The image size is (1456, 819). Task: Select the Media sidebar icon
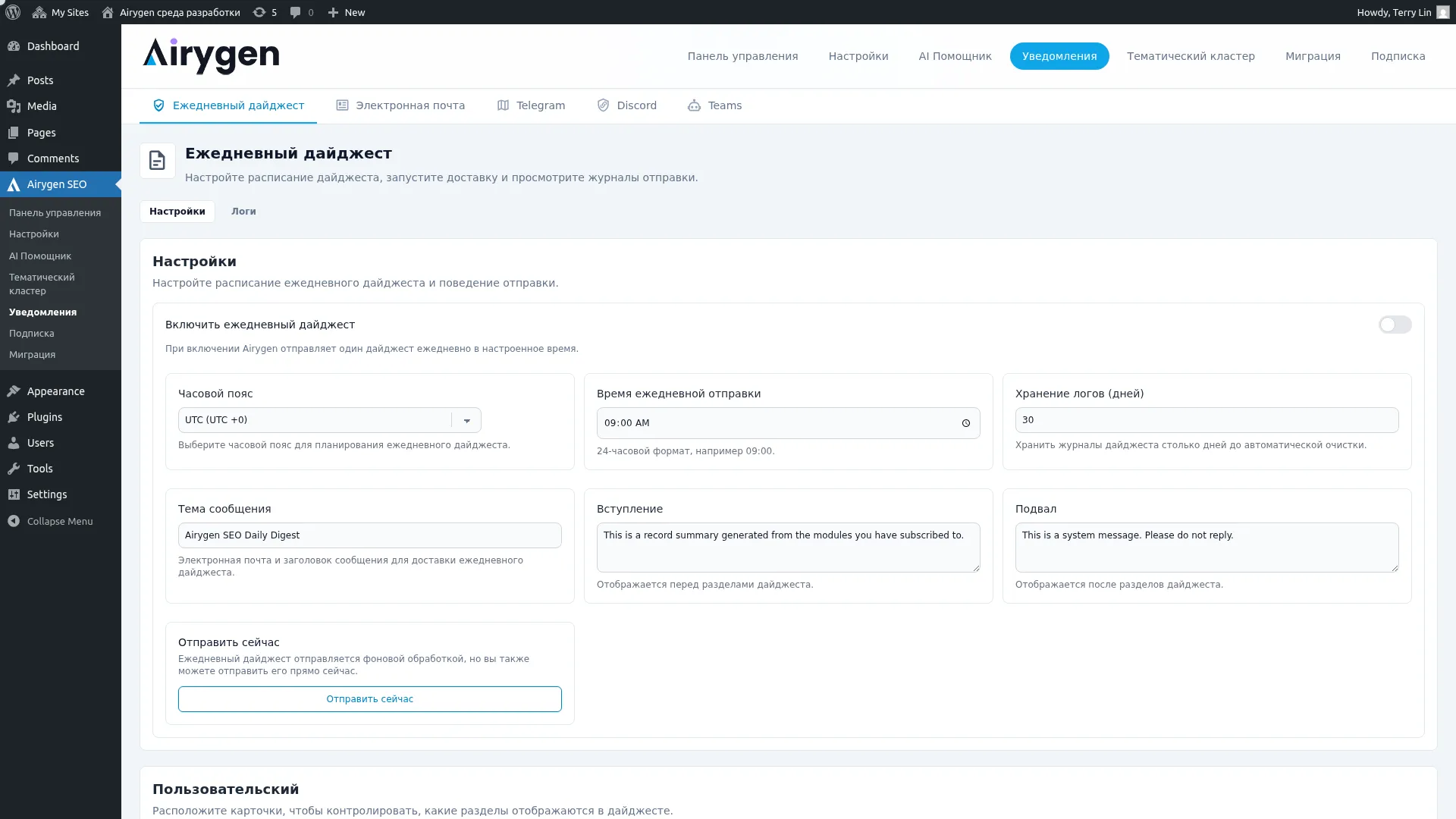(x=14, y=106)
